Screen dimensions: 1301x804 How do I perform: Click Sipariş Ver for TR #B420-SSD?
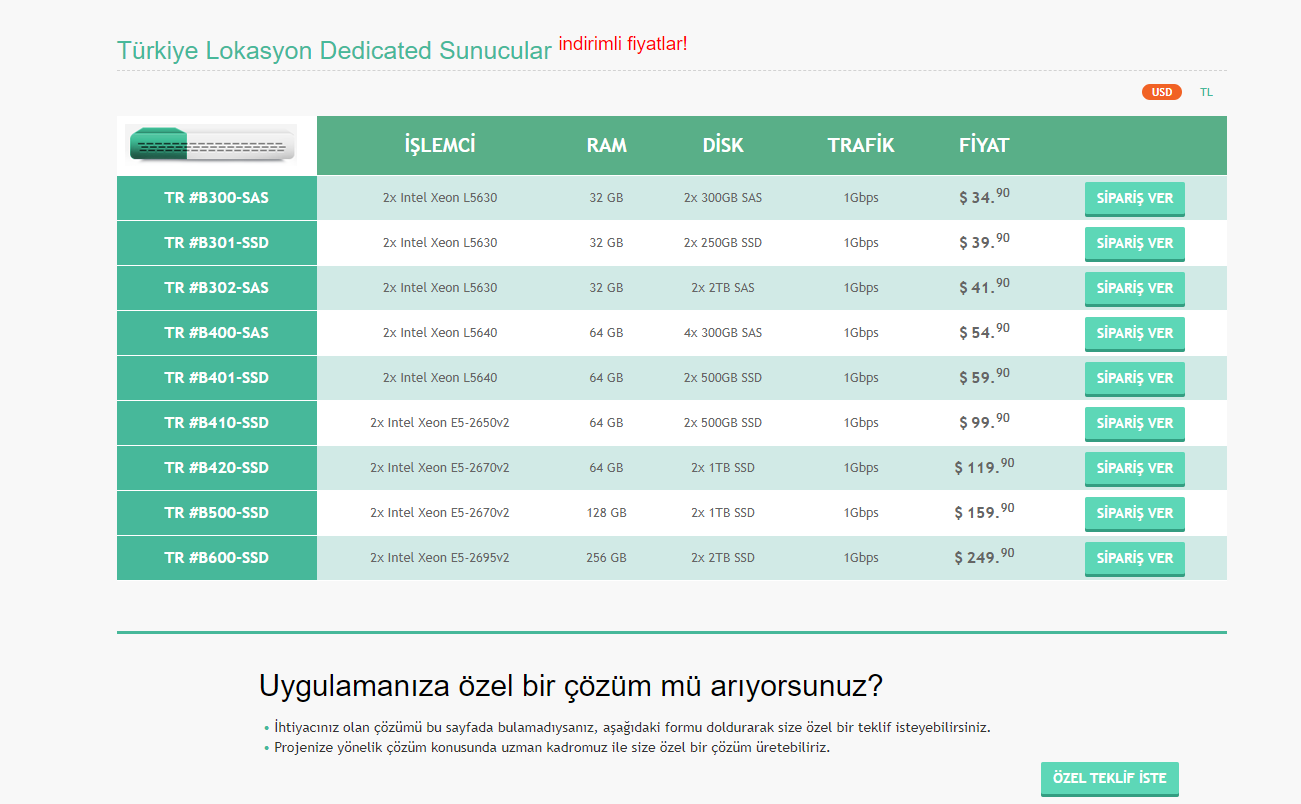[x=1135, y=469]
